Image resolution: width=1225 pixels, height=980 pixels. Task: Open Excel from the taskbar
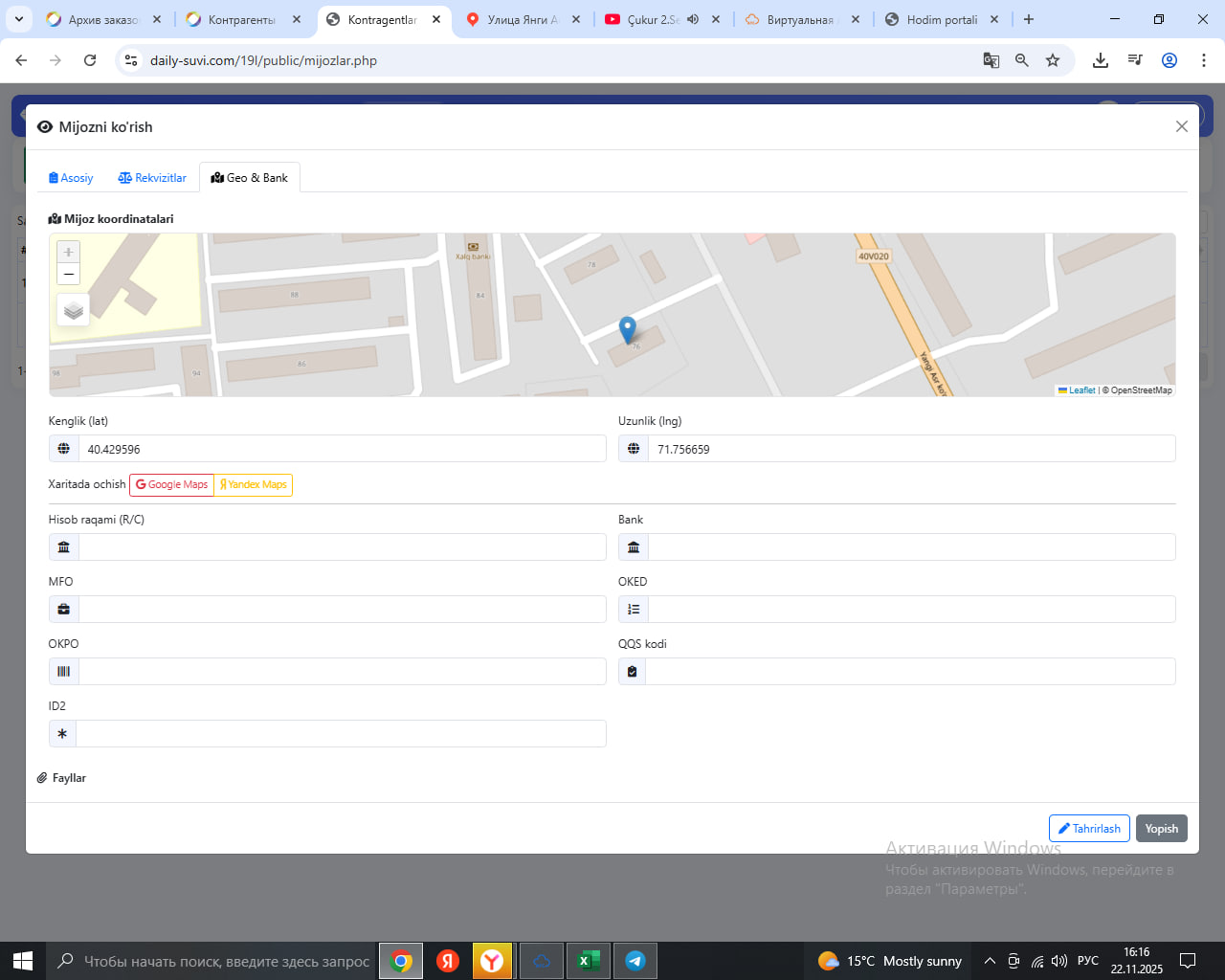(588, 961)
